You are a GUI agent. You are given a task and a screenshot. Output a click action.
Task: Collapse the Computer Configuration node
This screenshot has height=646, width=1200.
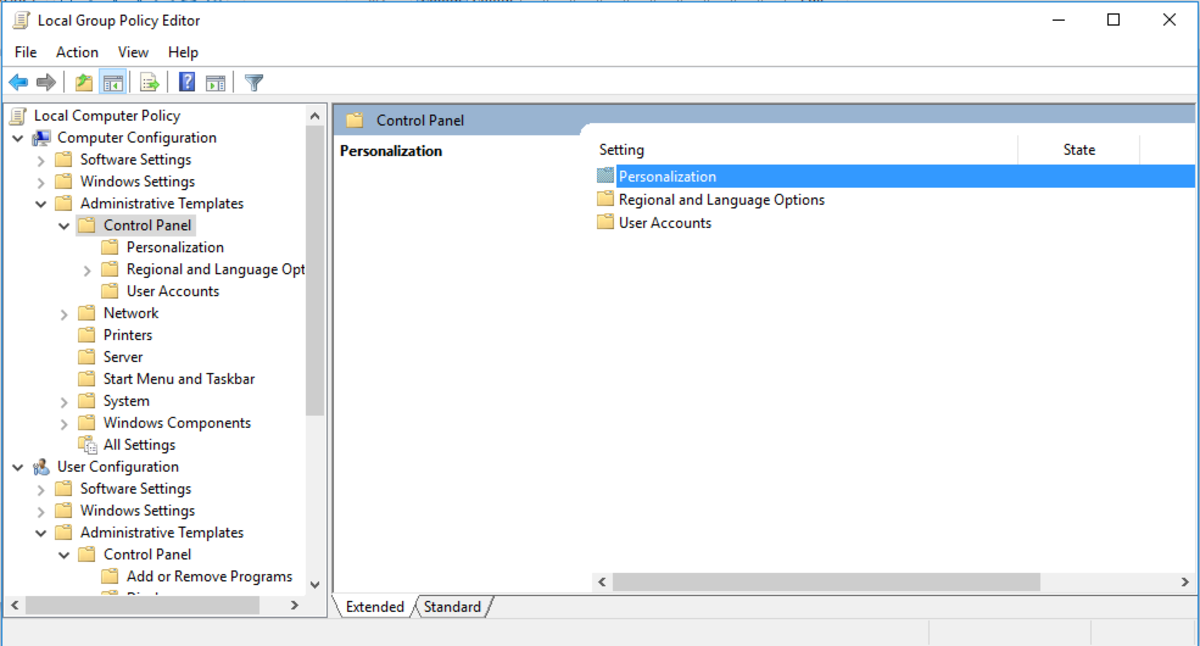pos(18,138)
